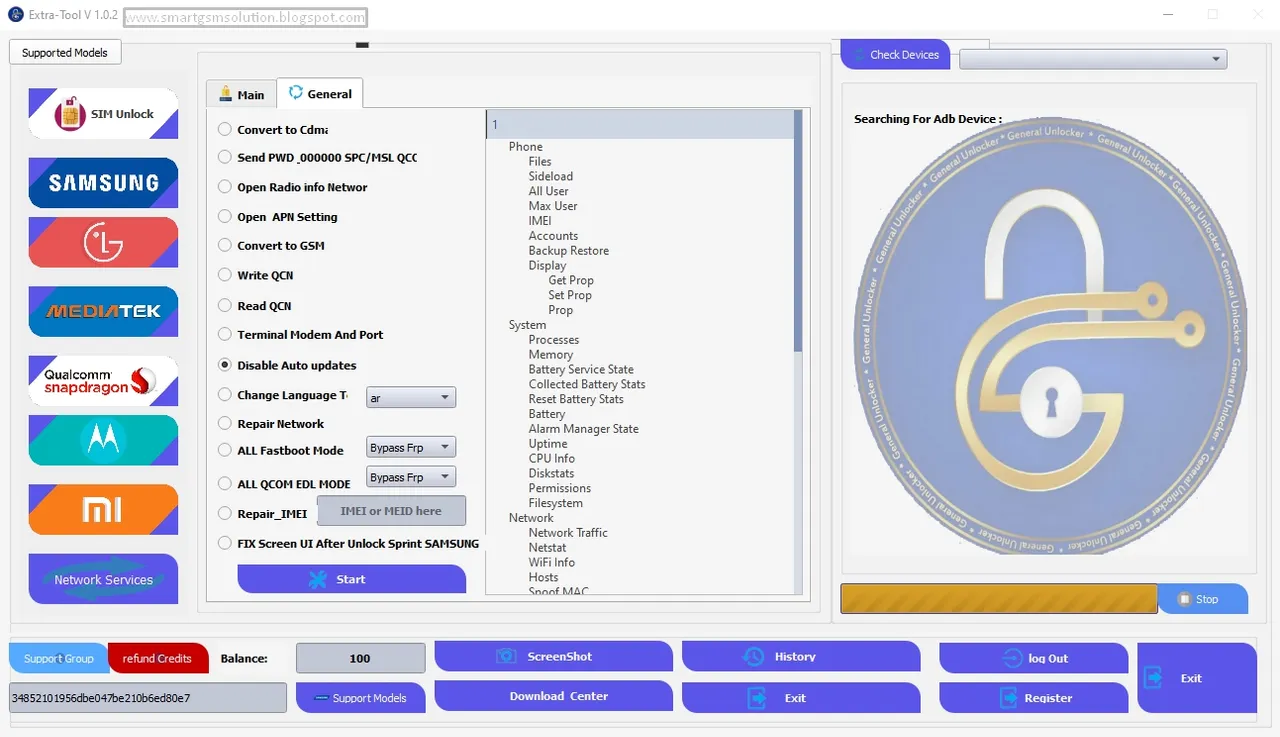The image size is (1280, 737).
Task: Click the hardware ID text field
Action: 148,698
